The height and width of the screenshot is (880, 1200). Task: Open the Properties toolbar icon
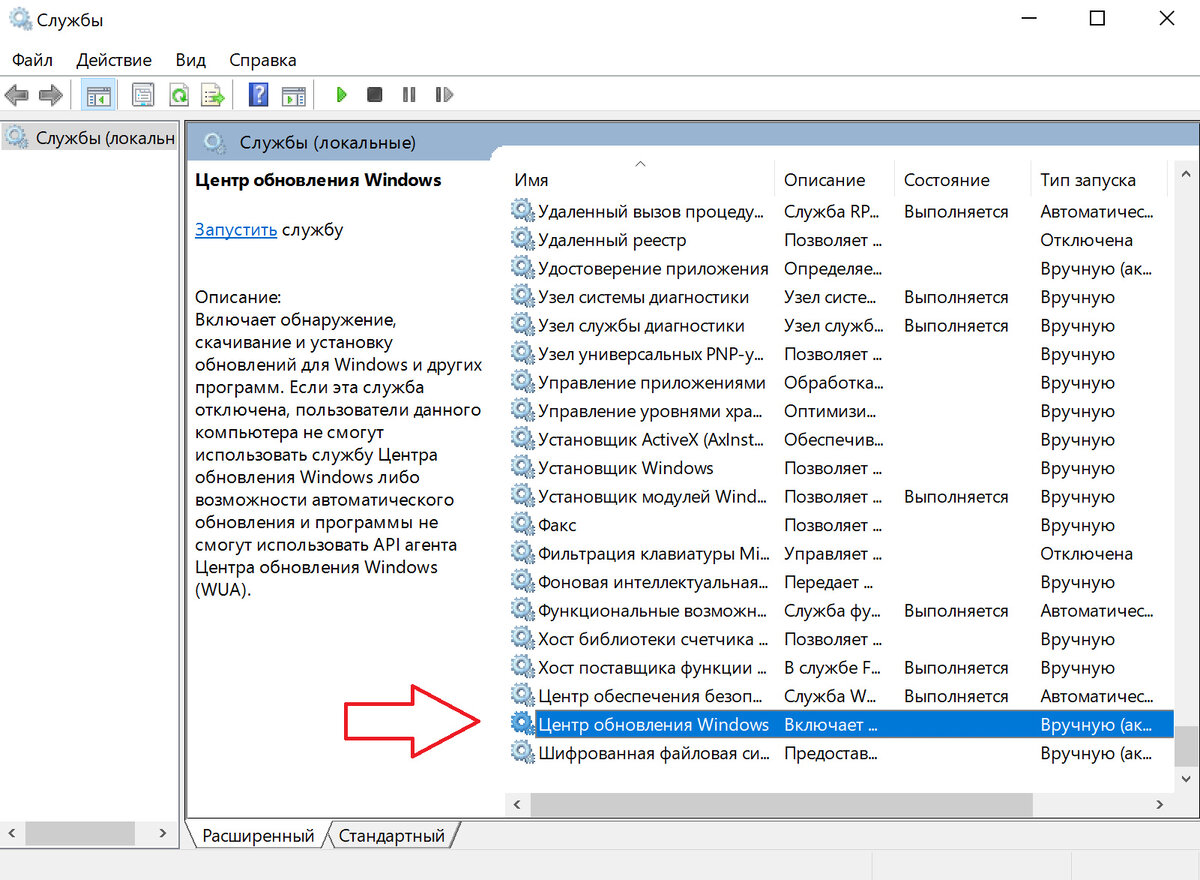[144, 95]
